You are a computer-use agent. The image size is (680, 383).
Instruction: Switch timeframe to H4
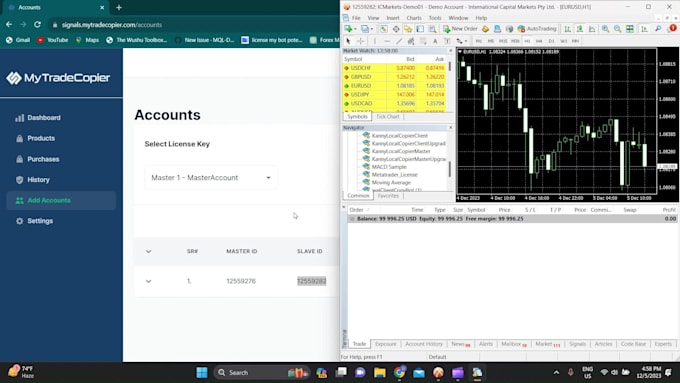coord(539,41)
